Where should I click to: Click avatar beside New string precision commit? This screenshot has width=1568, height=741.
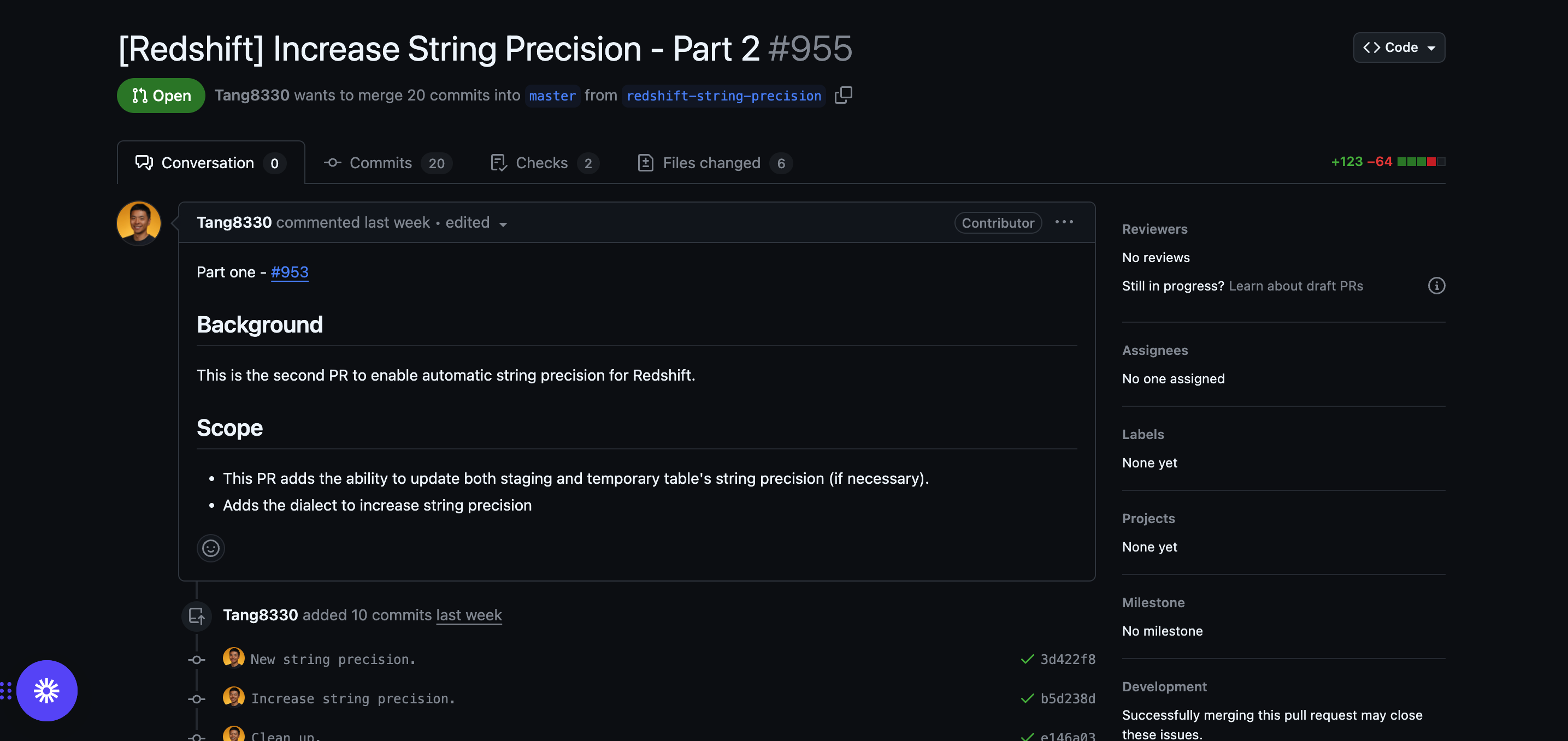[x=233, y=657]
